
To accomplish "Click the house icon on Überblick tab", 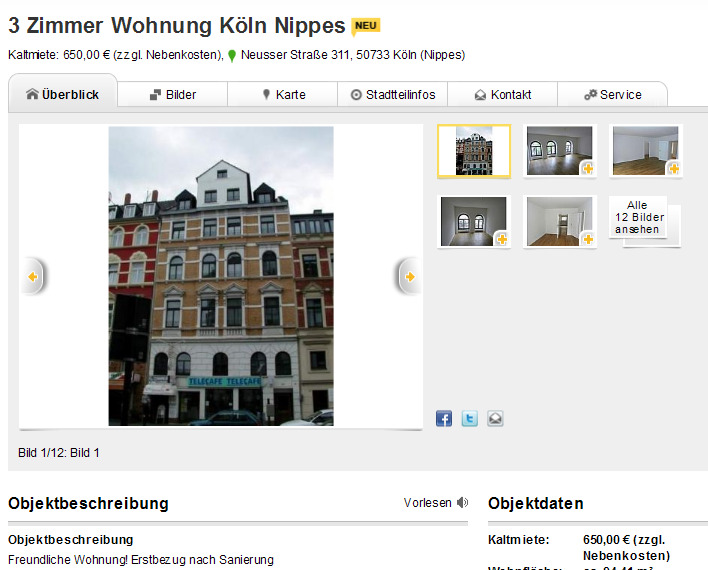I will pos(32,94).
